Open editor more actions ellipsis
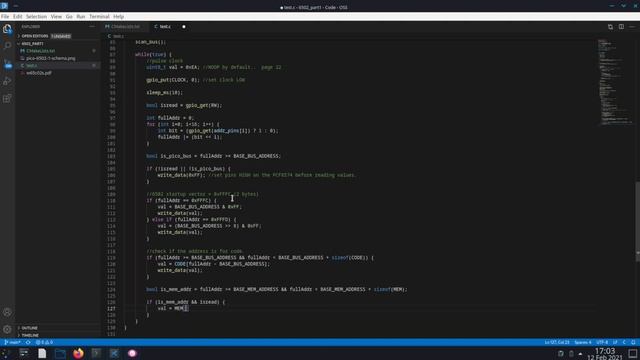This screenshot has height=360, width=640. pos(632,27)
